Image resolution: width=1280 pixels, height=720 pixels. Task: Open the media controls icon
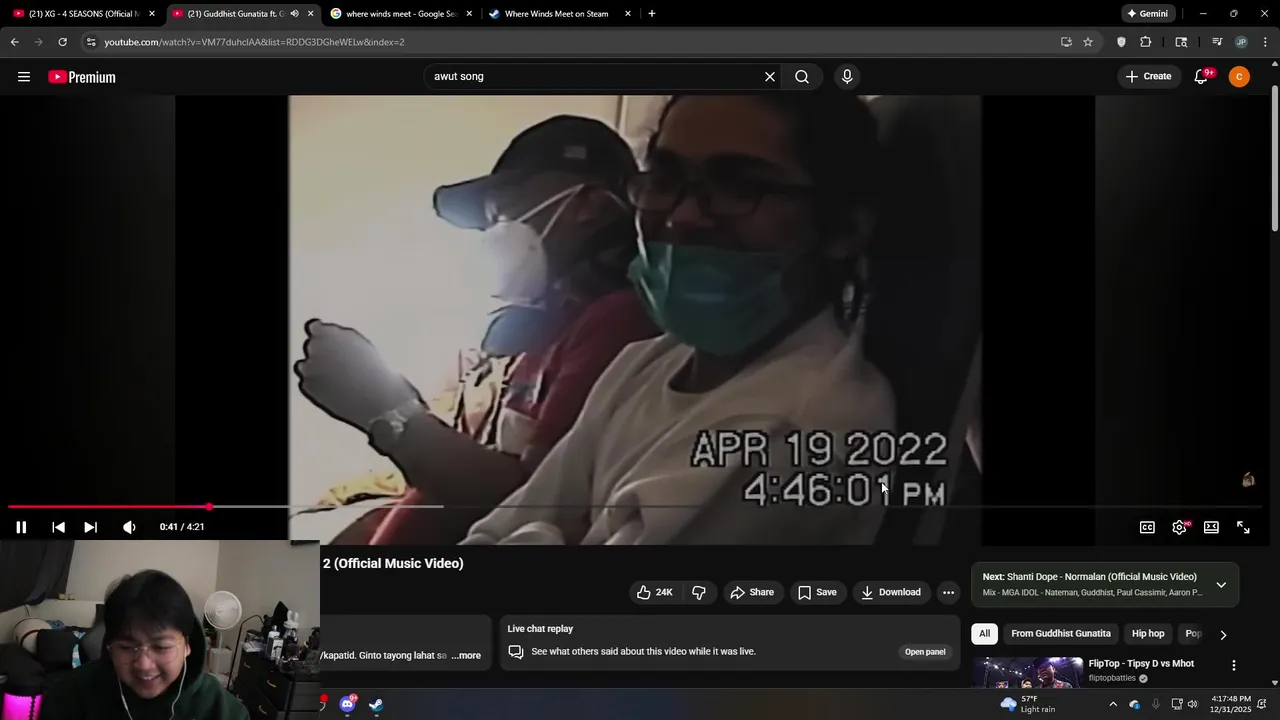pos(1217,42)
